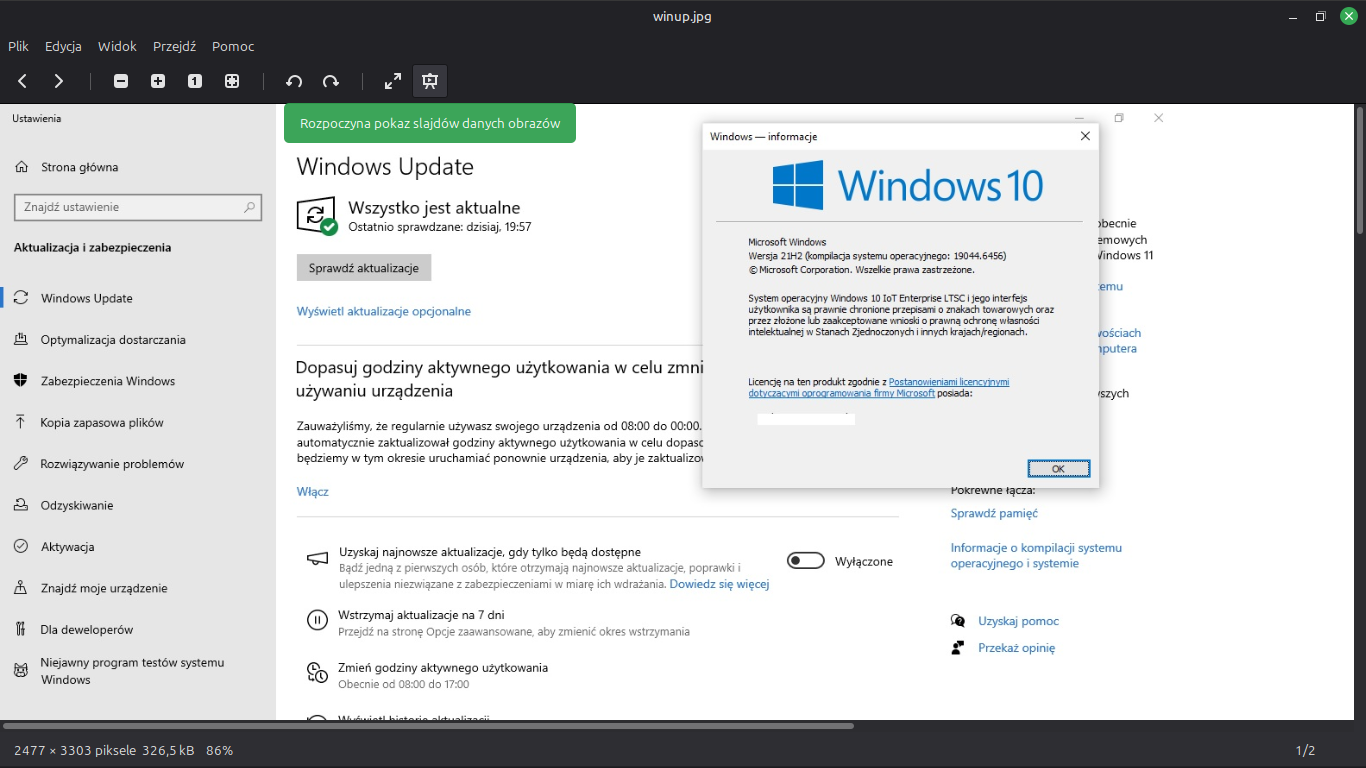This screenshot has height=768, width=1366.
Task: Open Znajdź moje urządzenie in the sidebar
Action: (104, 588)
